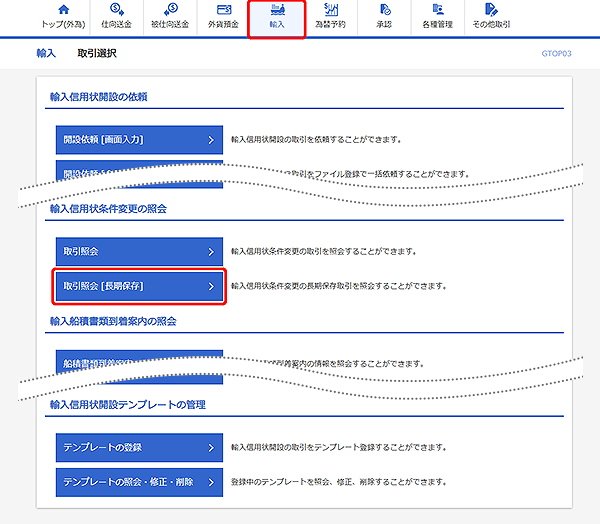
Task: Click the 輸入信用状開設テンプレートの管理 heading
Action: click(128, 405)
